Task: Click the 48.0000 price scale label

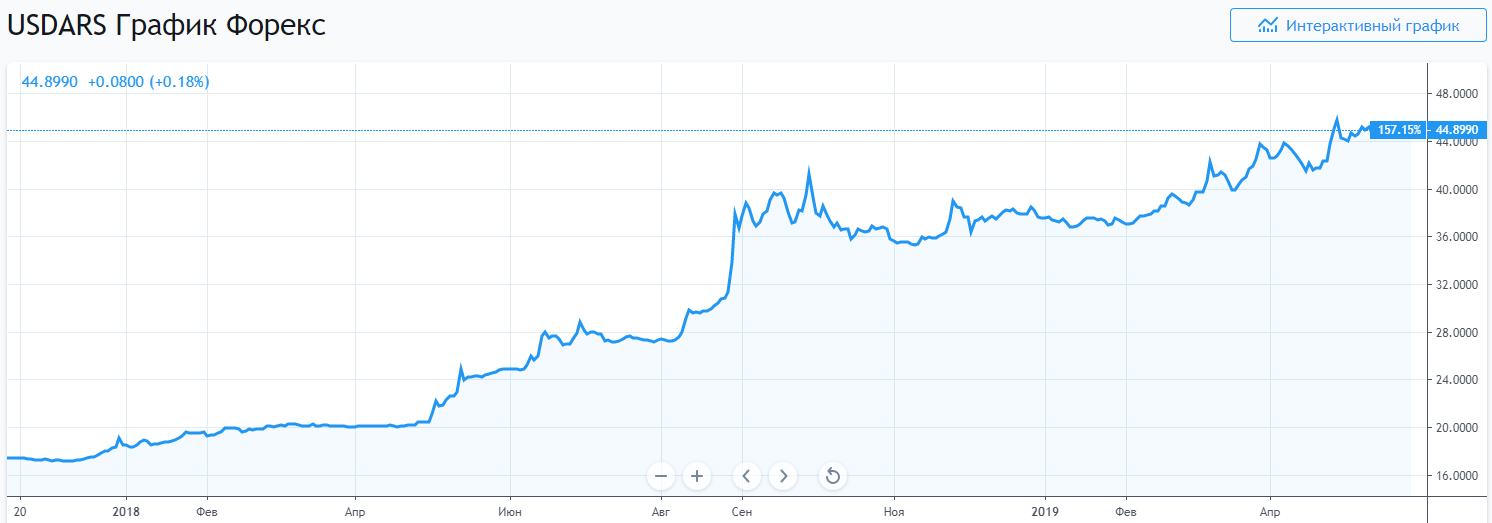Action: coord(1456,94)
